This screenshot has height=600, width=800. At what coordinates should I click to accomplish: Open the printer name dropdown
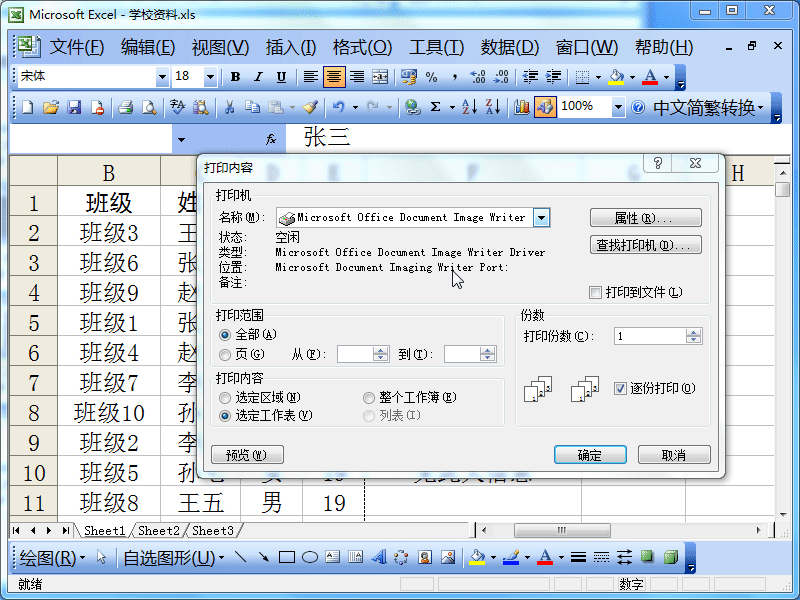coord(541,218)
